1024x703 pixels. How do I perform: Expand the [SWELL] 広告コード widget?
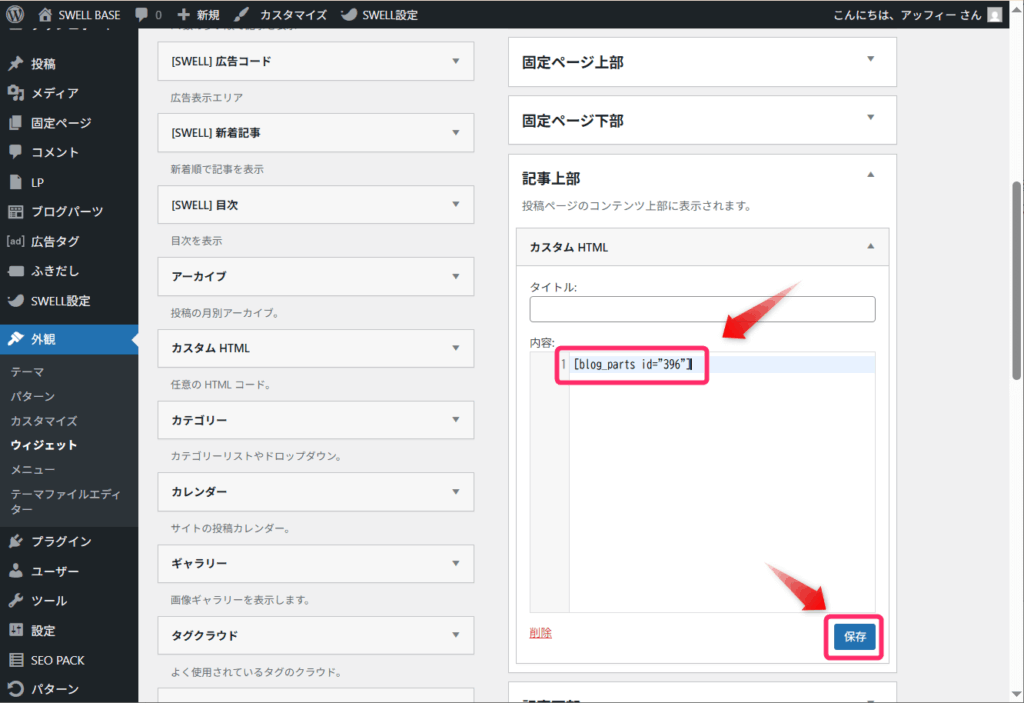[456, 61]
